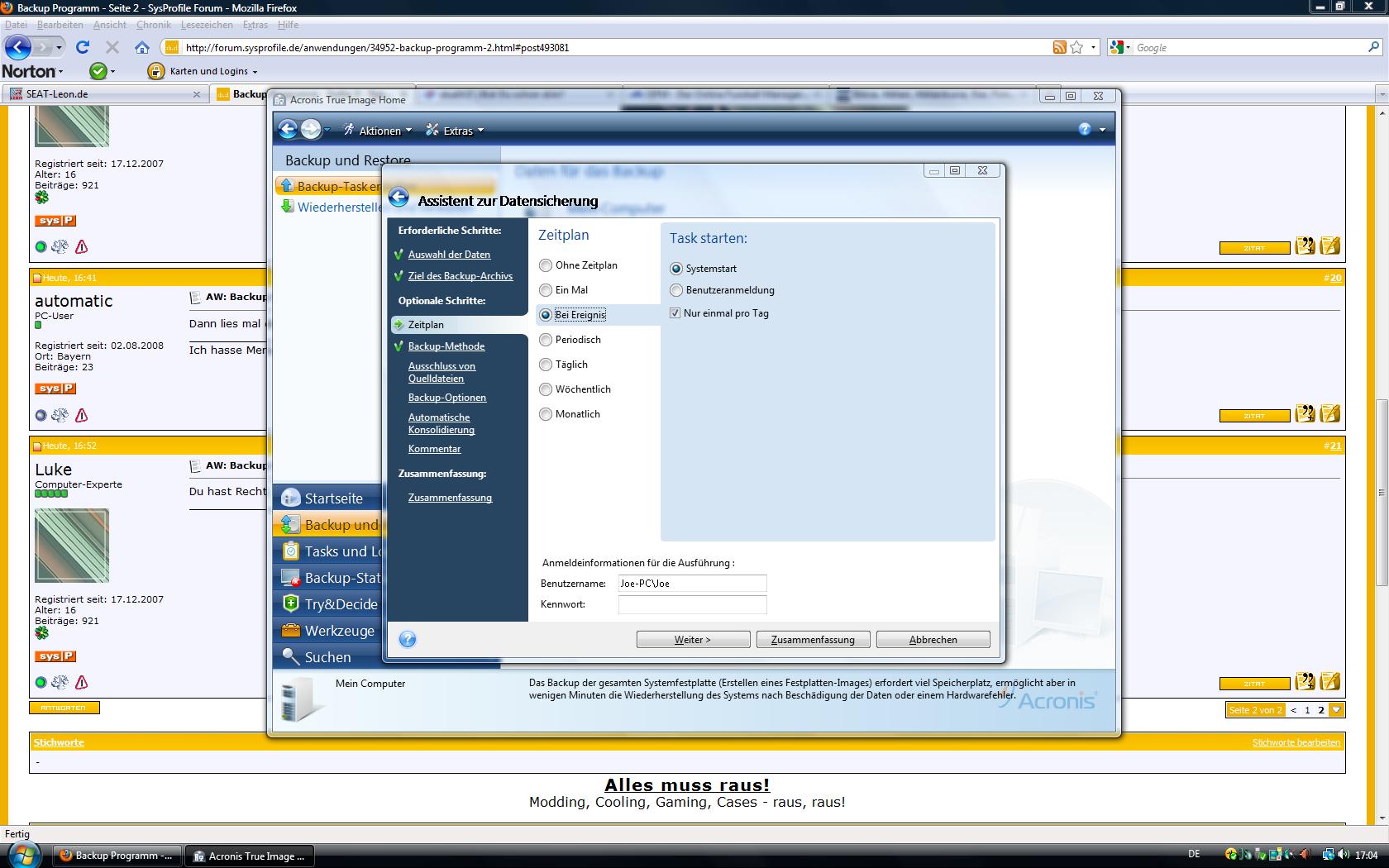Open Backup-Methode step link
The image size is (1389, 868).
point(446,346)
